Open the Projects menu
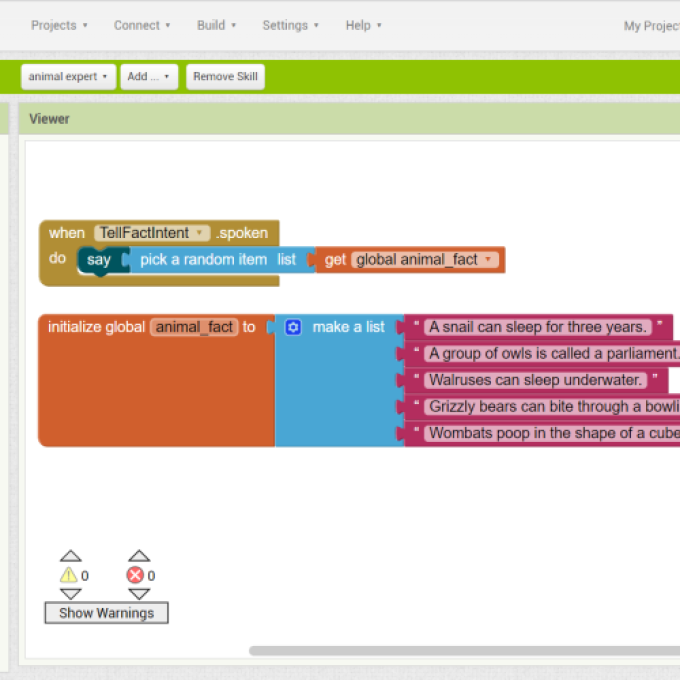 59,25
